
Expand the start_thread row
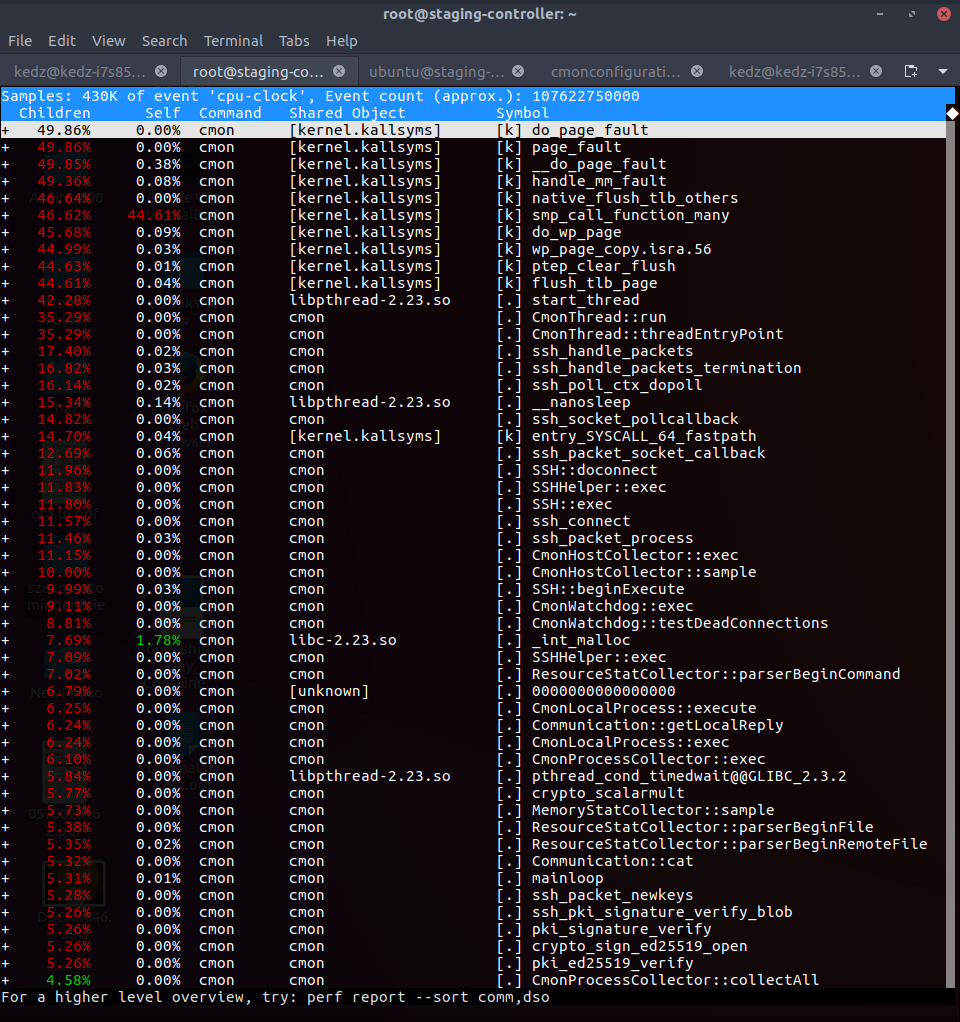point(5,300)
